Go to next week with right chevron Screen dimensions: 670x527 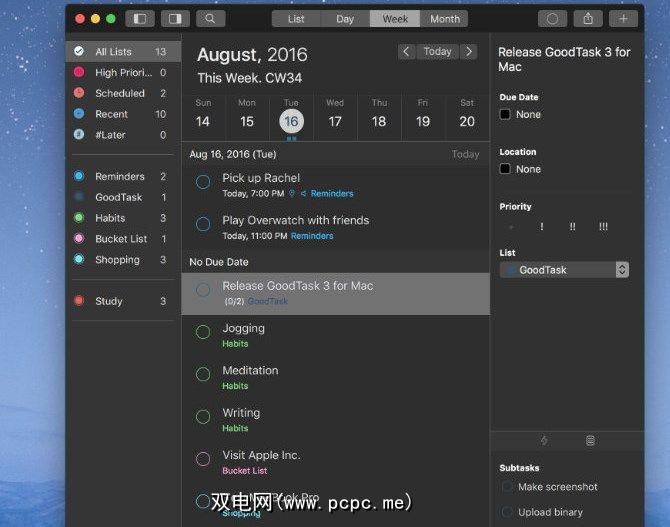(x=469, y=52)
